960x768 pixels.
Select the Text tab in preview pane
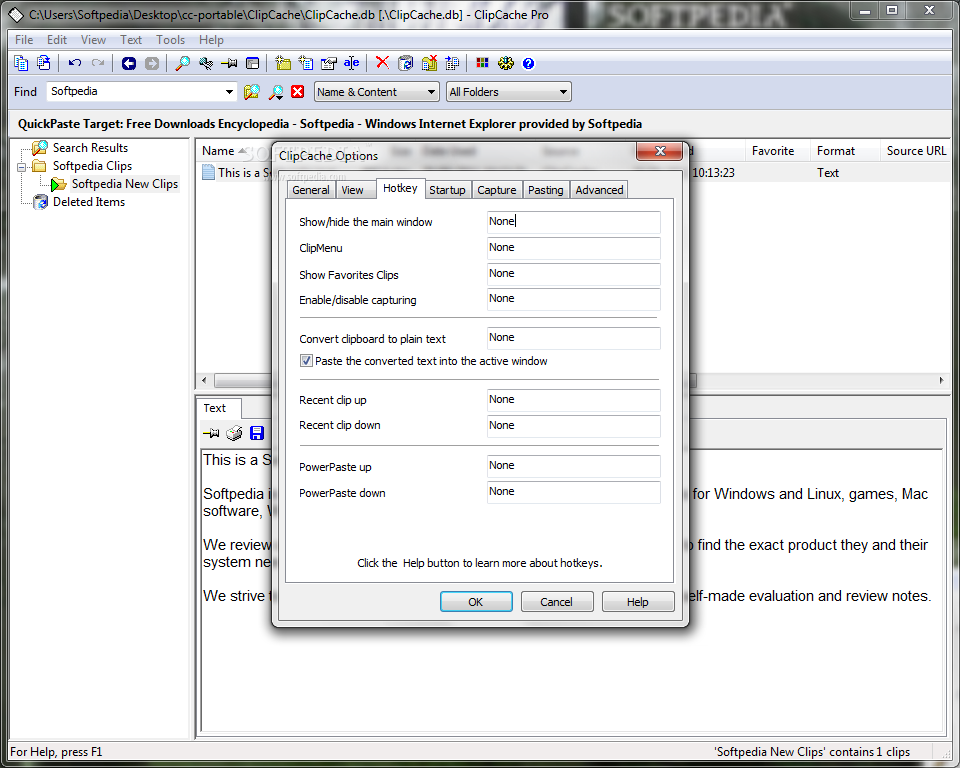[x=215, y=408]
